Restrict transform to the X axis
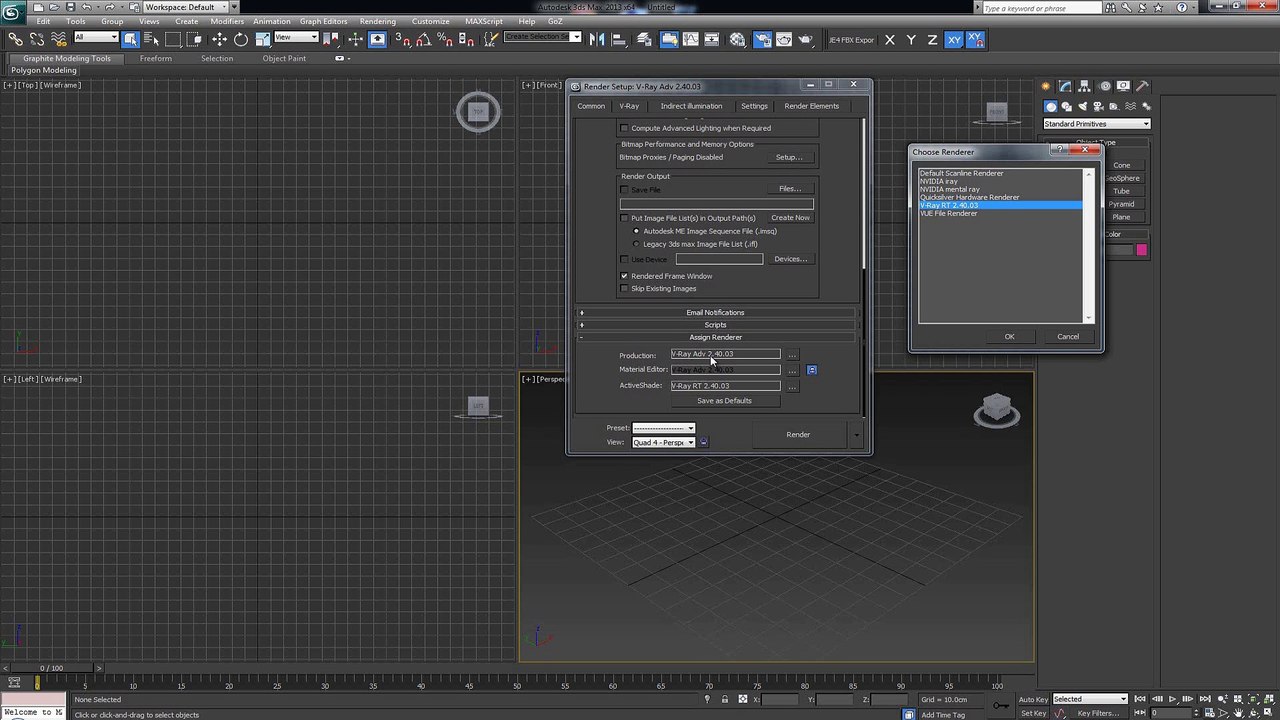The height and width of the screenshot is (720, 1280). point(890,39)
